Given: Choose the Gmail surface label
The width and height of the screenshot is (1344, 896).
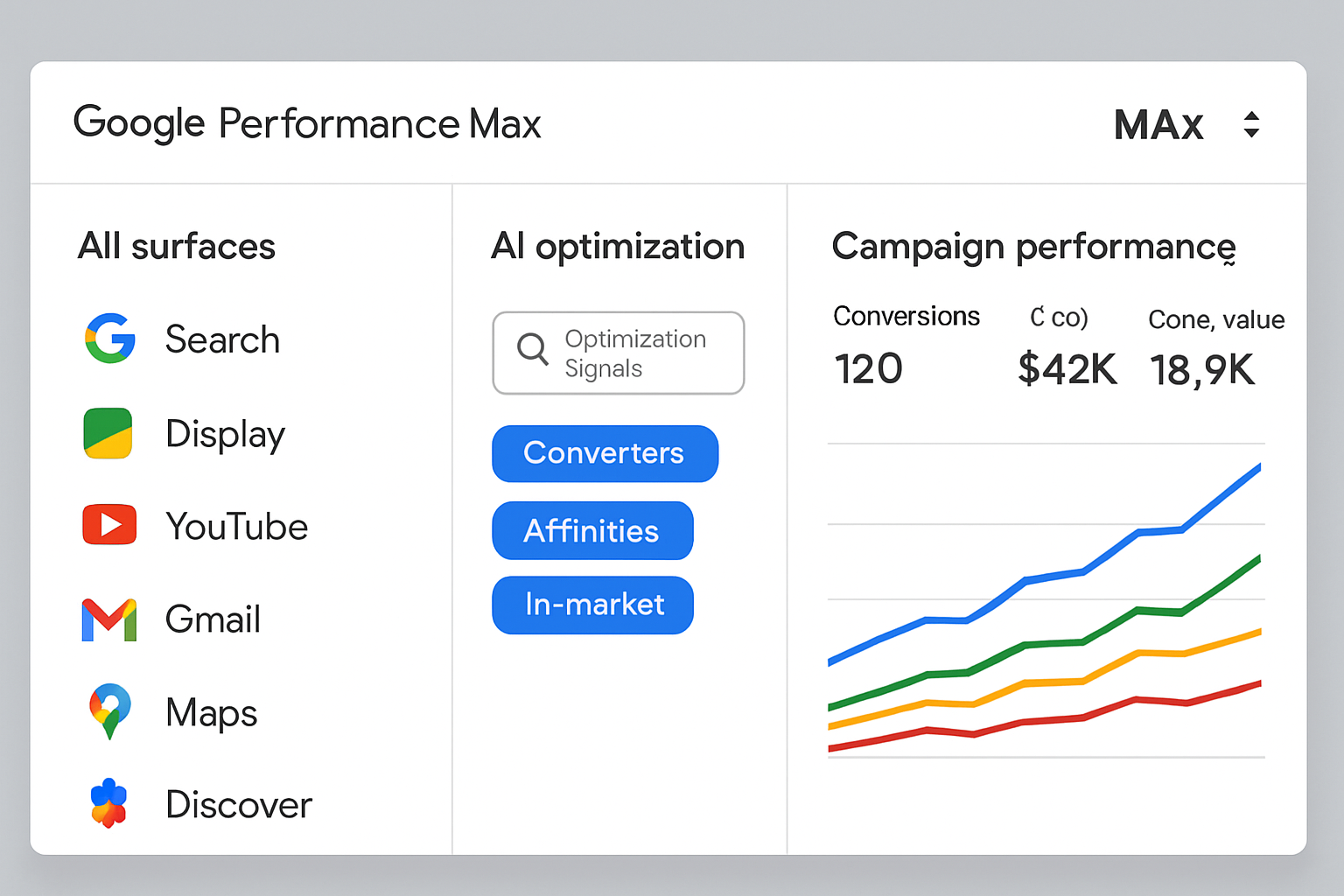Looking at the screenshot, I should point(213,619).
